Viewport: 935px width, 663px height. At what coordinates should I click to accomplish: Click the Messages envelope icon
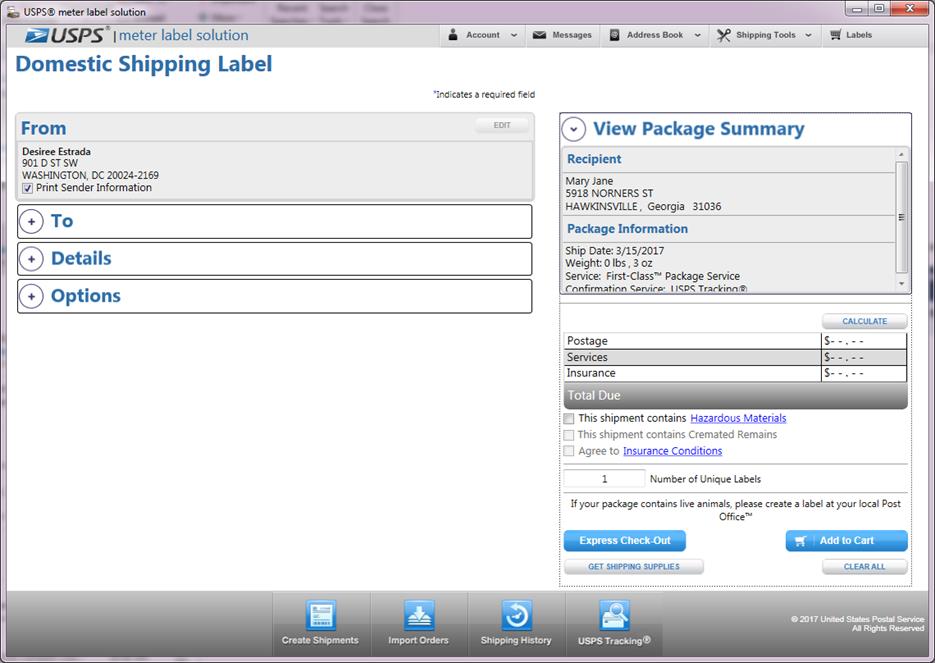tap(539, 35)
